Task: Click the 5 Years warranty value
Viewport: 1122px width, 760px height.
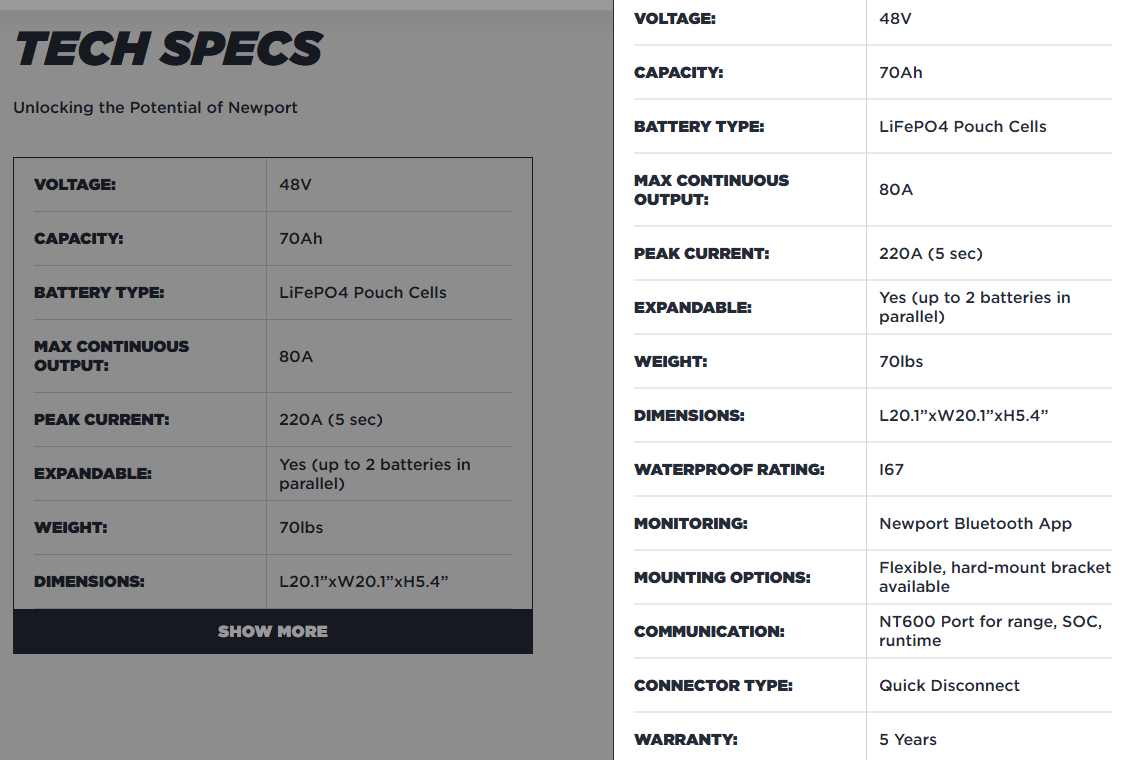Action: click(908, 739)
